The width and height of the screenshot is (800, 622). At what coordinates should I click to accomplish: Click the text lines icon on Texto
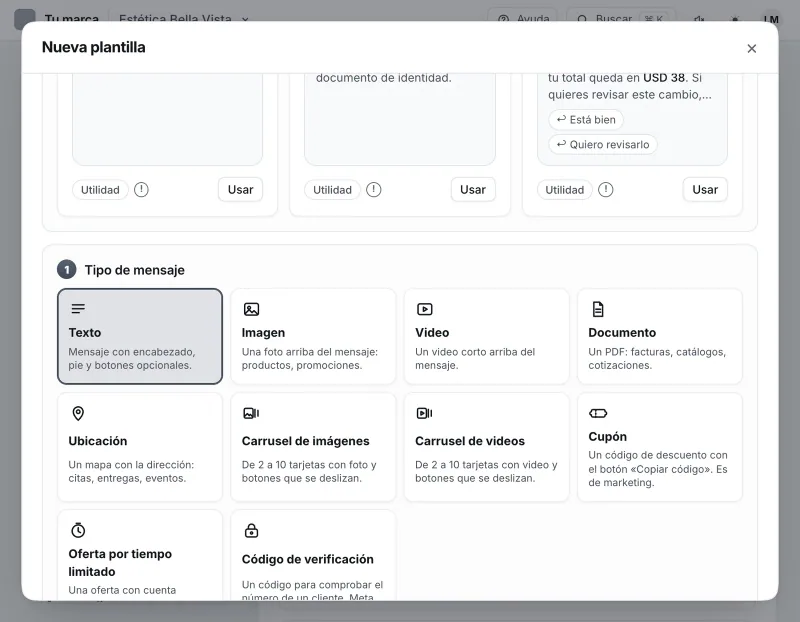pos(78,309)
